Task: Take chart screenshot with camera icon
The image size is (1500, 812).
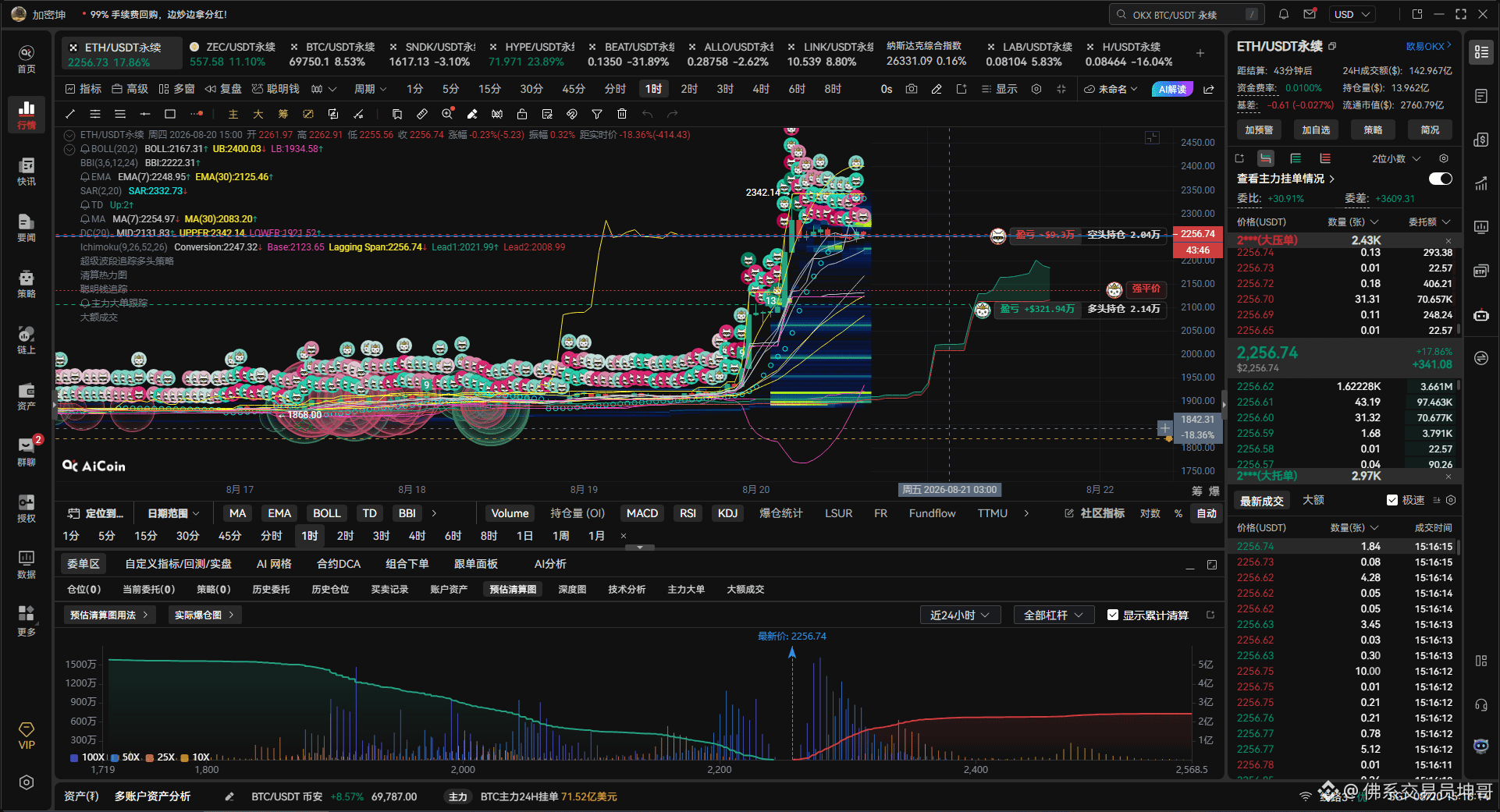Action: coord(912,89)
